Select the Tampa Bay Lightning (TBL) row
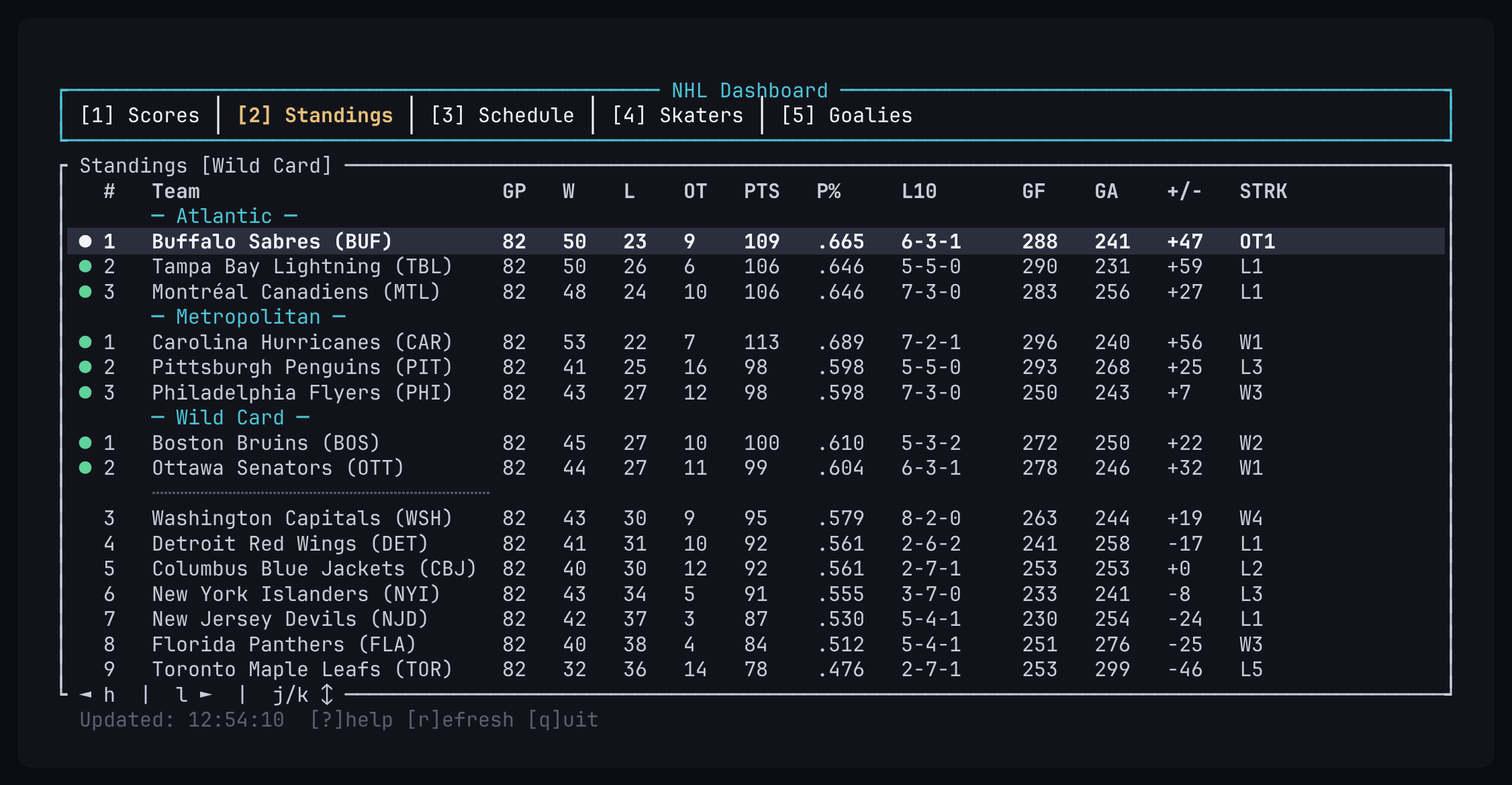This screenshot has height=785, width=1512. pos(756,267)
